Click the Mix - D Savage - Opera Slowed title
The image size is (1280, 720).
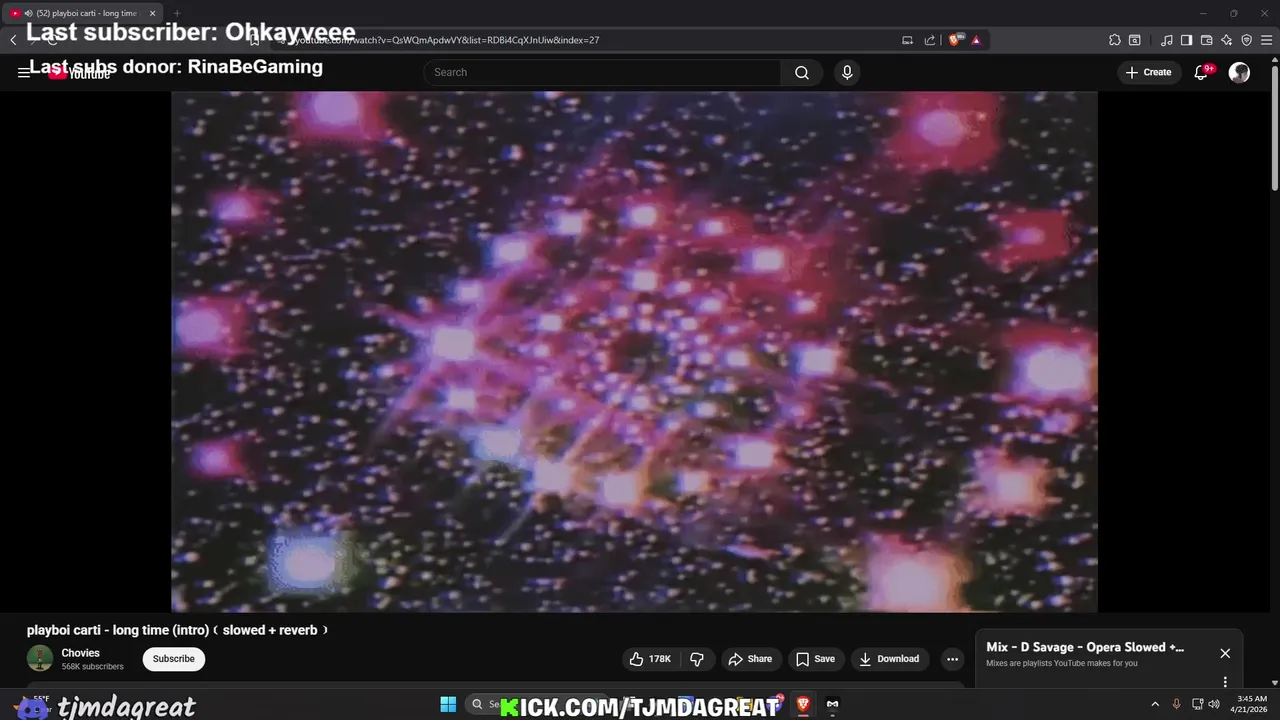[1085, 647]
